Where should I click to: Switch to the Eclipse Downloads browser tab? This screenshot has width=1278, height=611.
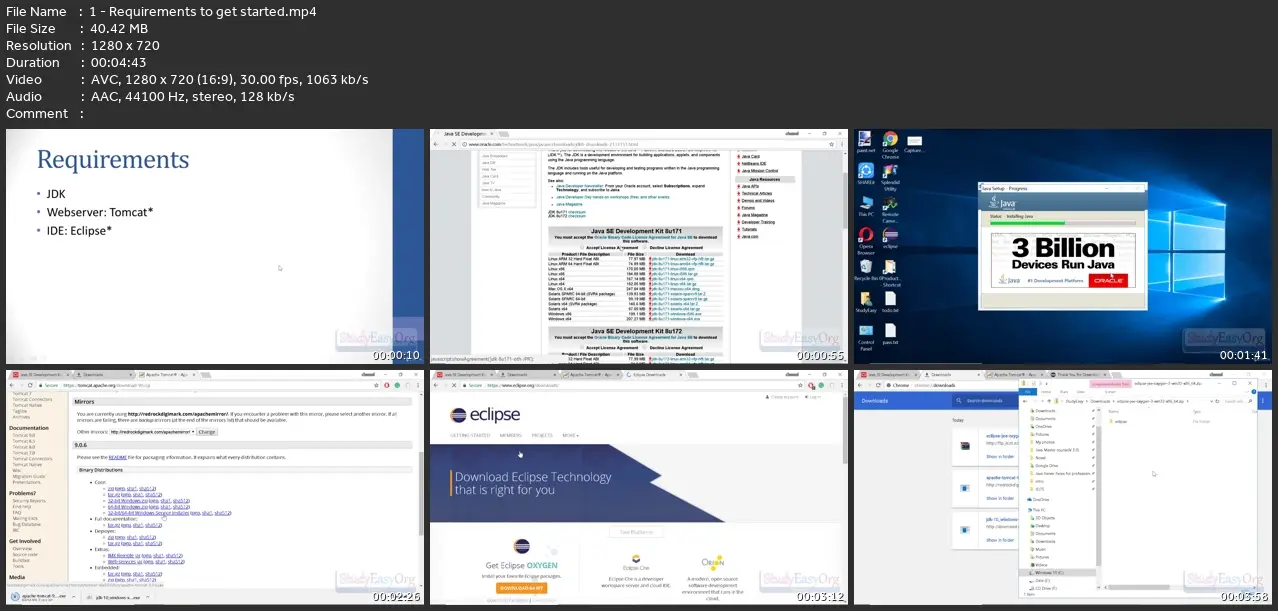pos(654,375)
